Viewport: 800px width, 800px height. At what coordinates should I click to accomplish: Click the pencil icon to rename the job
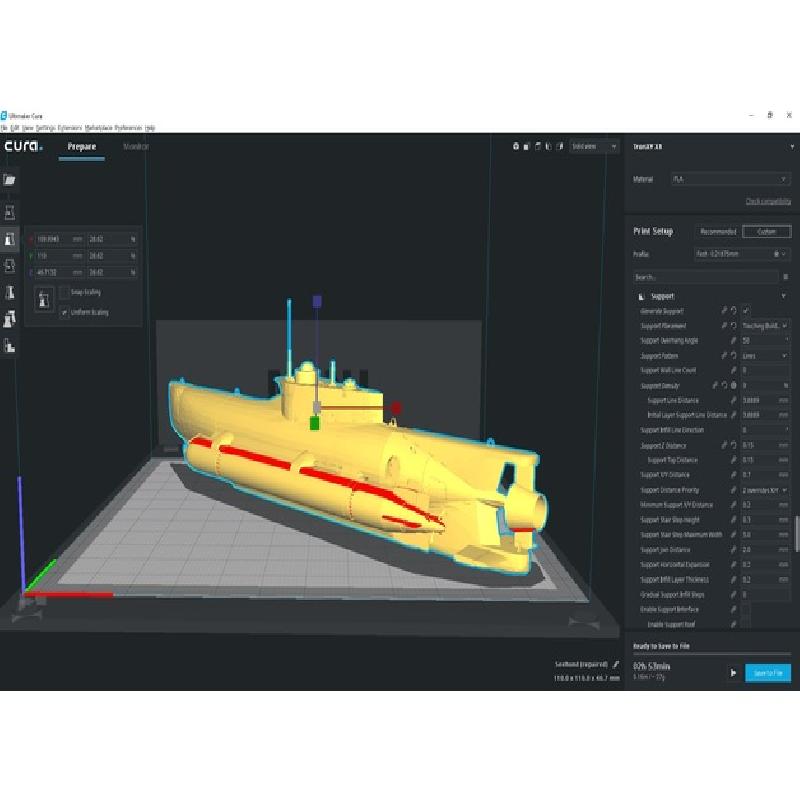click(x=616, y=664)
